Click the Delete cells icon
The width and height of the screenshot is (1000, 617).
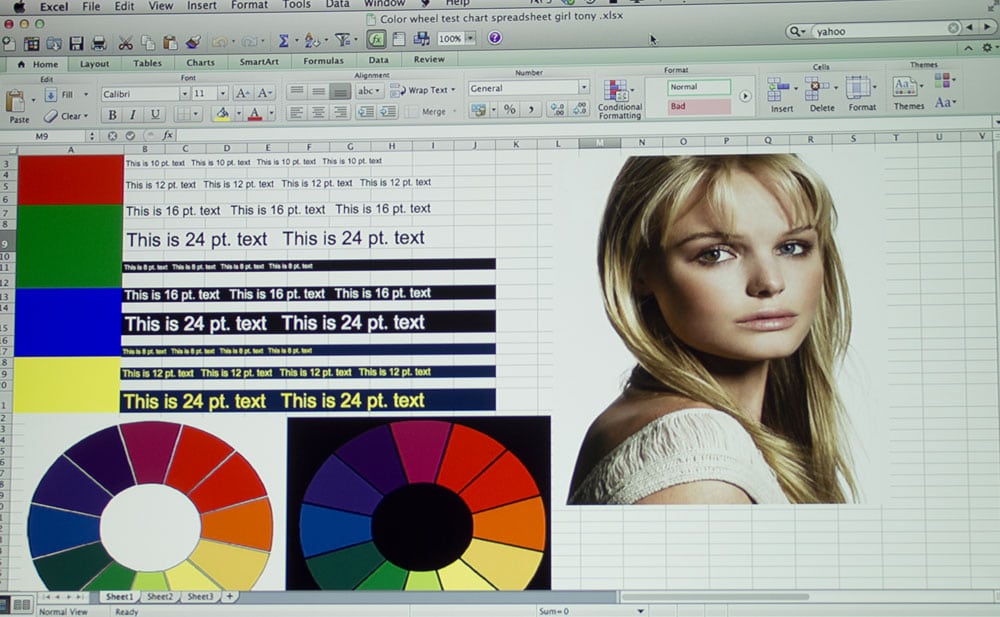click(821, 94)
